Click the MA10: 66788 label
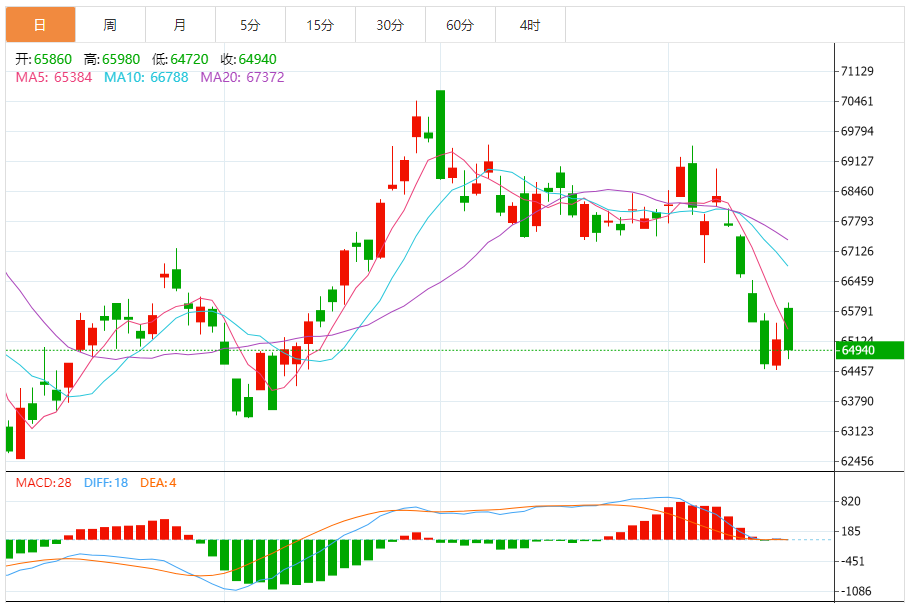Screen dimensions: 907x603 146,77
